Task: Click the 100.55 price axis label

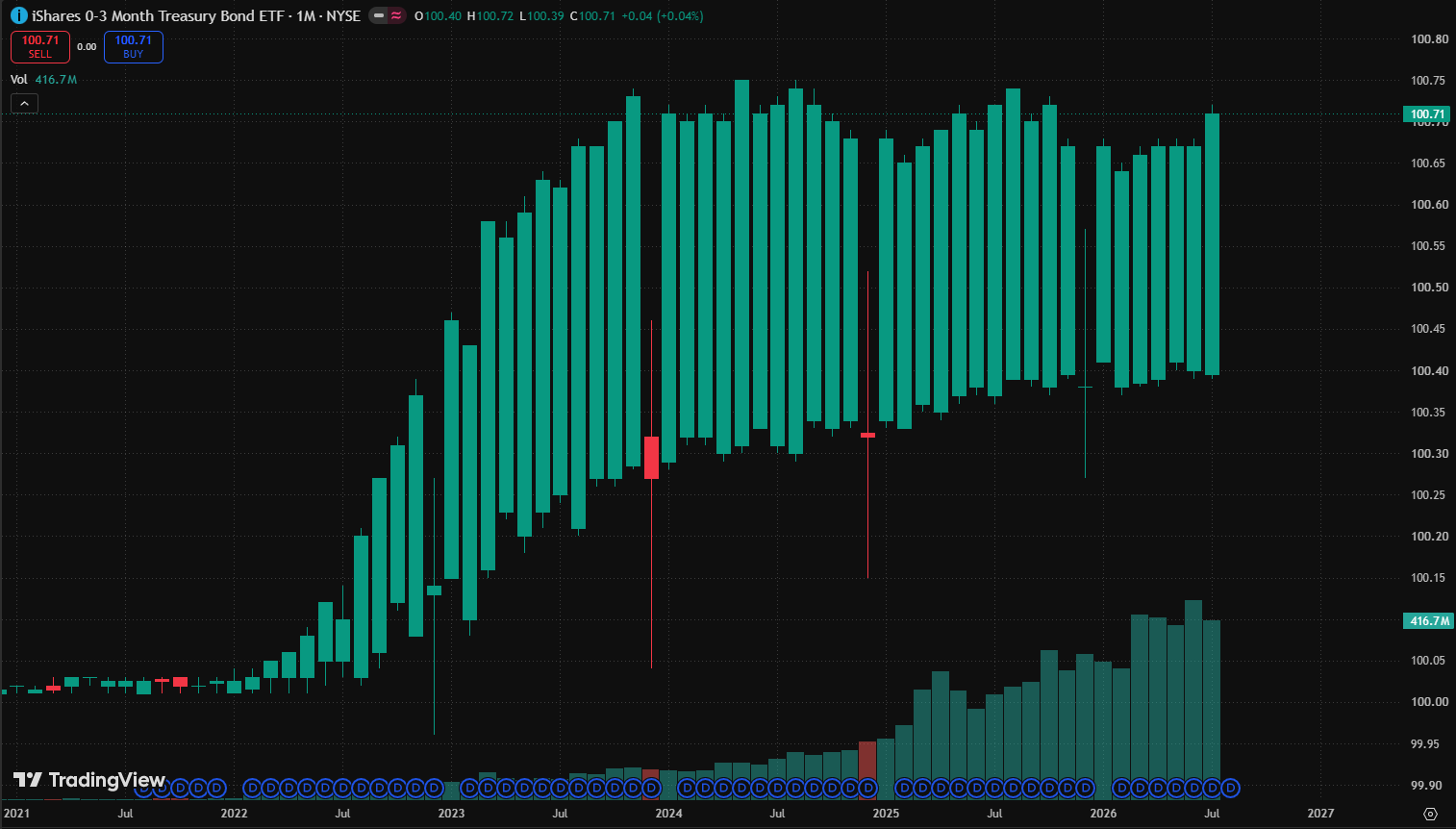Action: click(x=1429, y=246)
